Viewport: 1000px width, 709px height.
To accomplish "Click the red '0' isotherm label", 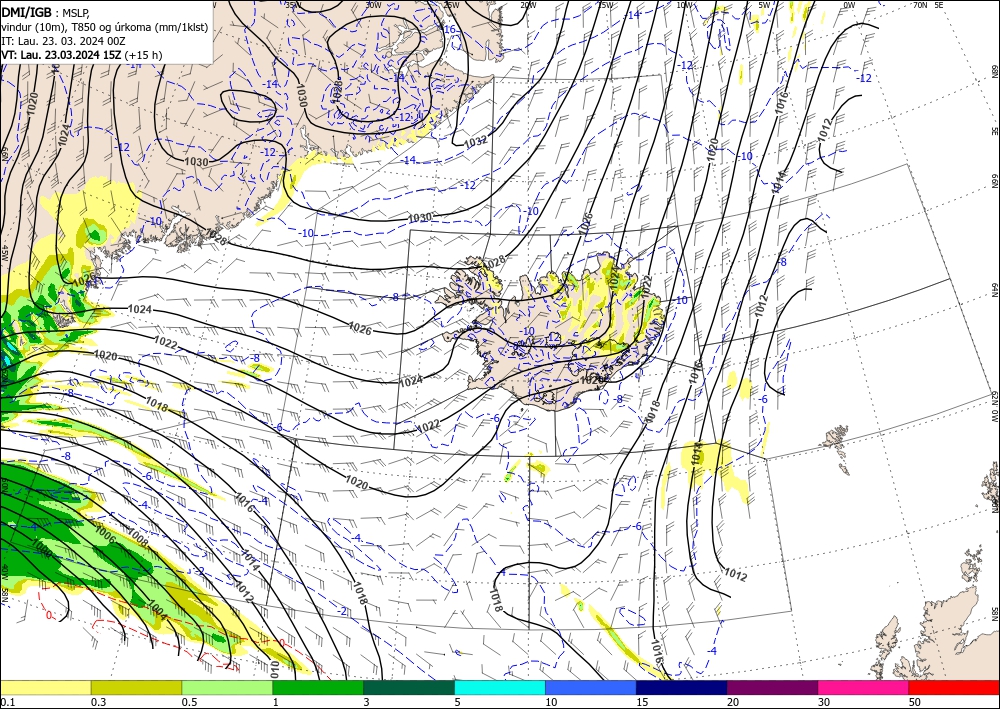I will [x=50, y=615].
